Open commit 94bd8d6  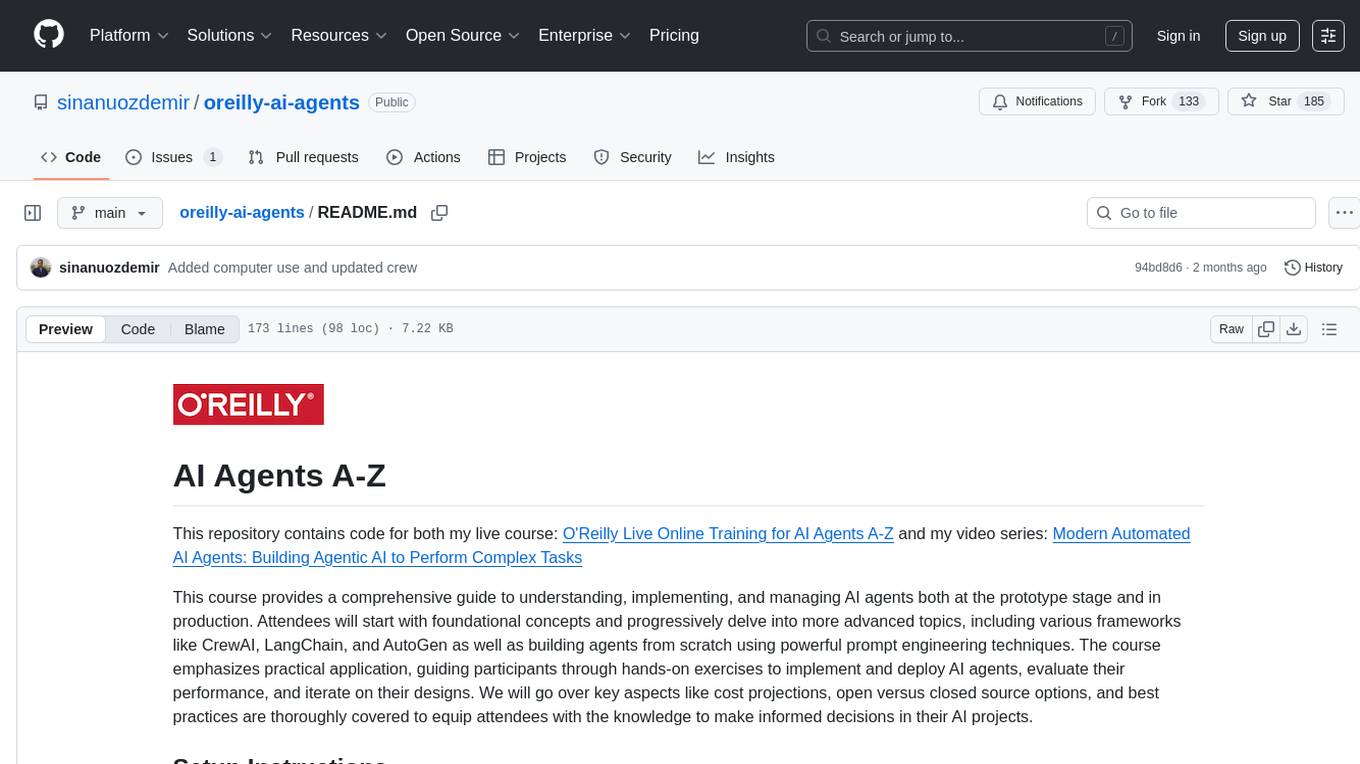click(x=1158, y=268)
